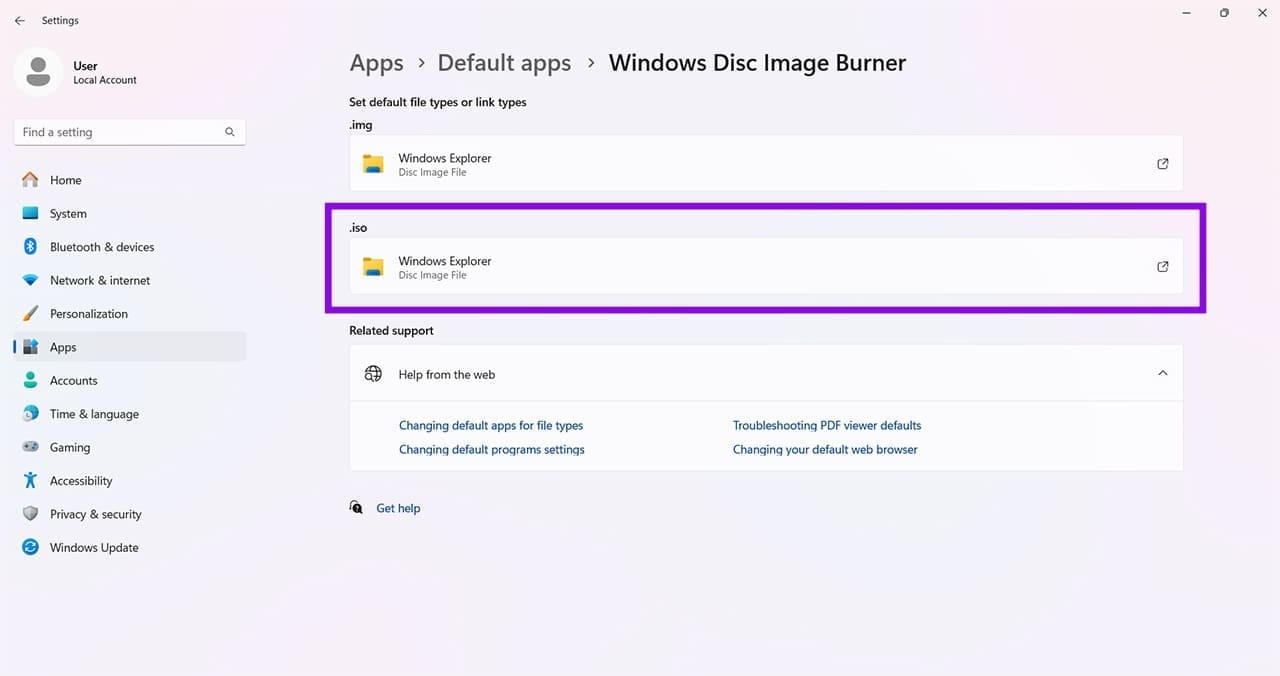This screenshot has height=676, width=1280.
Task: Click the back arrow in Settings
Action: point(20,20)
